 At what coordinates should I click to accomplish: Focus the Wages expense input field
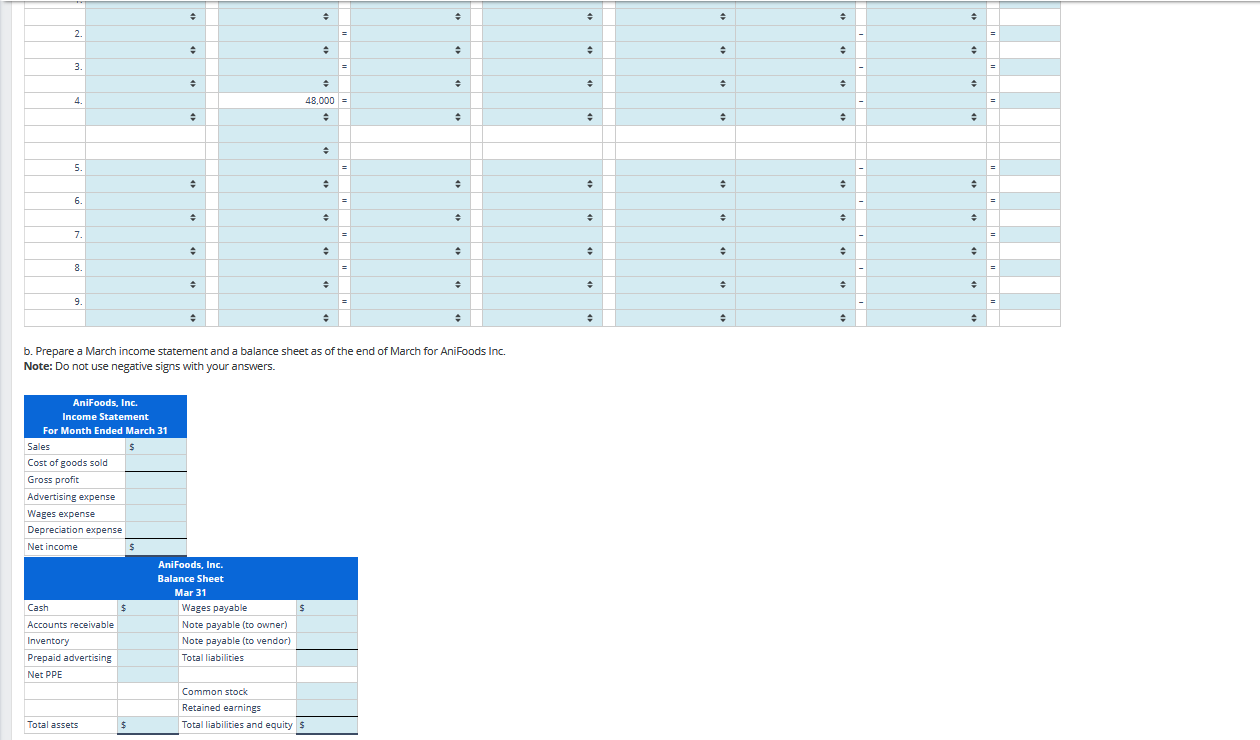[156, 513]
